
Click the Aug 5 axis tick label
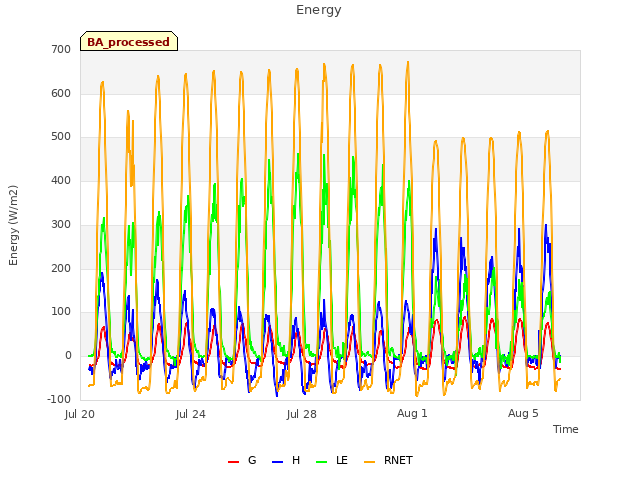(523, 413)
